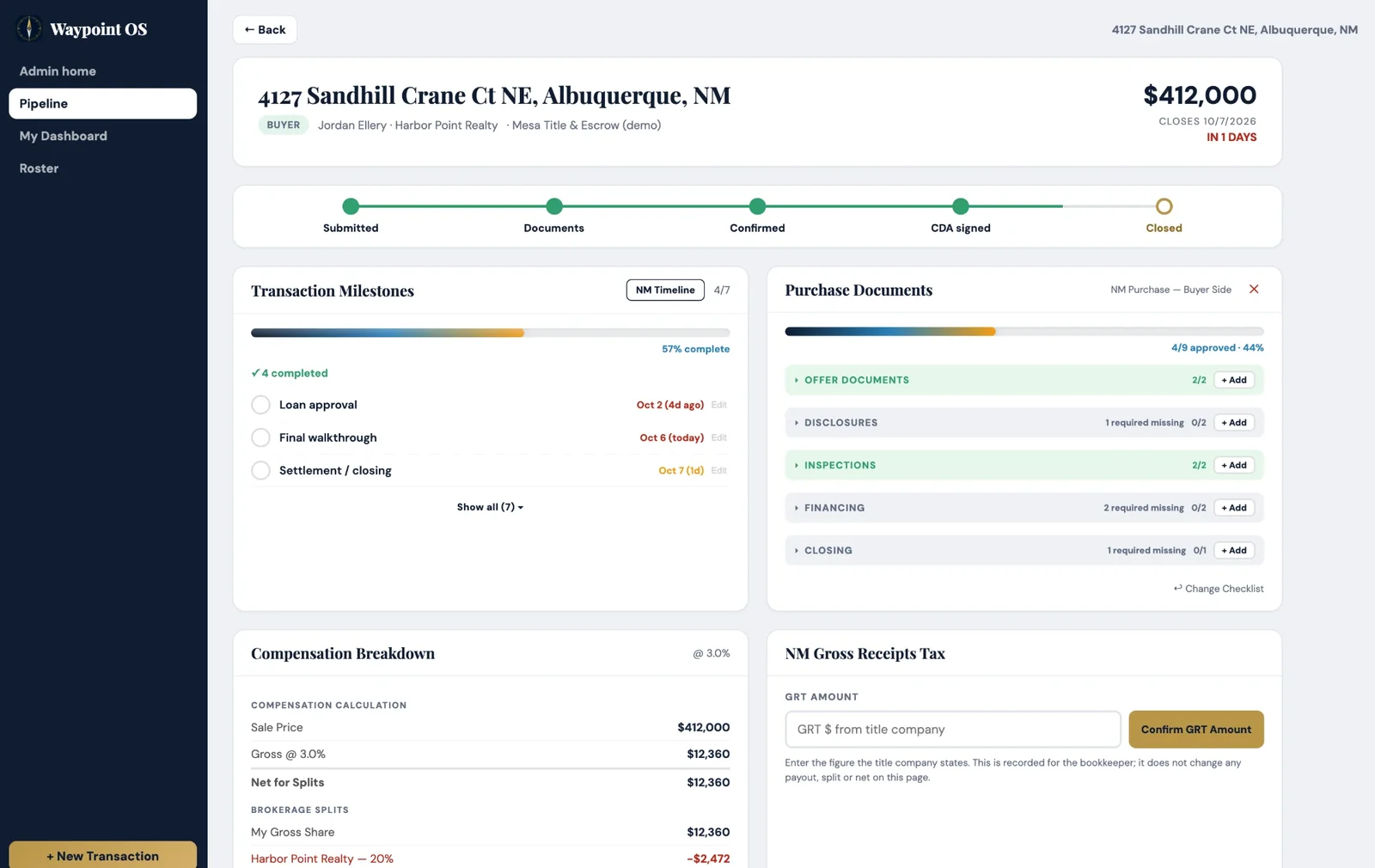
Task: Click the milestones progress bar
Action: tap(490, 333)
